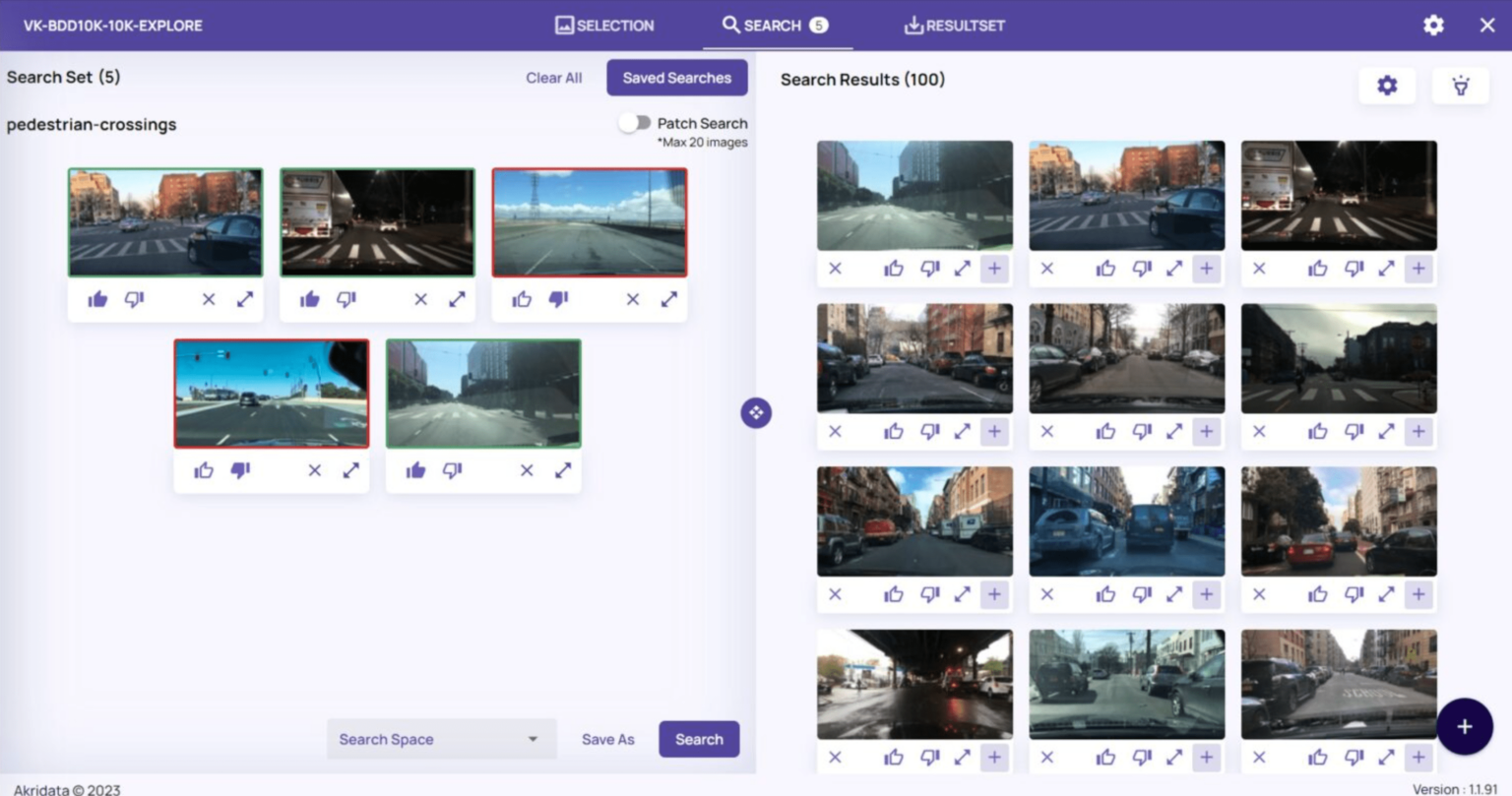The image size is (1512, 796).
Task: Open the smart filter funnel tool
Action: (1461, 85)
